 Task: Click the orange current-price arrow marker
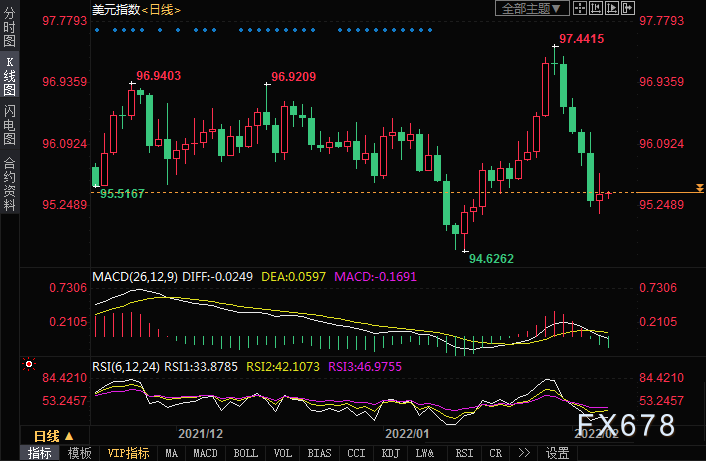point(700,188)
